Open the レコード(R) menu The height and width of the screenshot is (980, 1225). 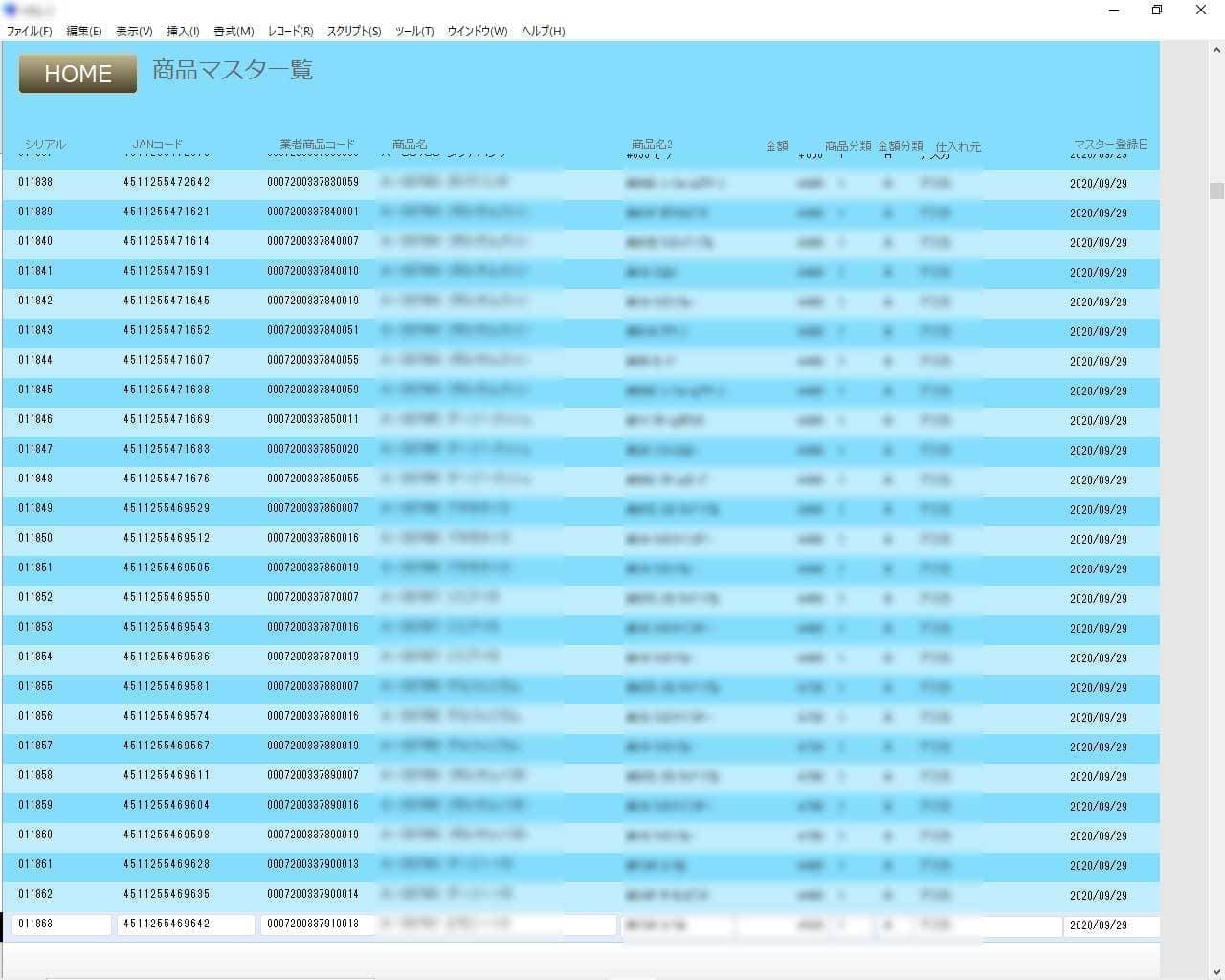[x=290, y=32]
